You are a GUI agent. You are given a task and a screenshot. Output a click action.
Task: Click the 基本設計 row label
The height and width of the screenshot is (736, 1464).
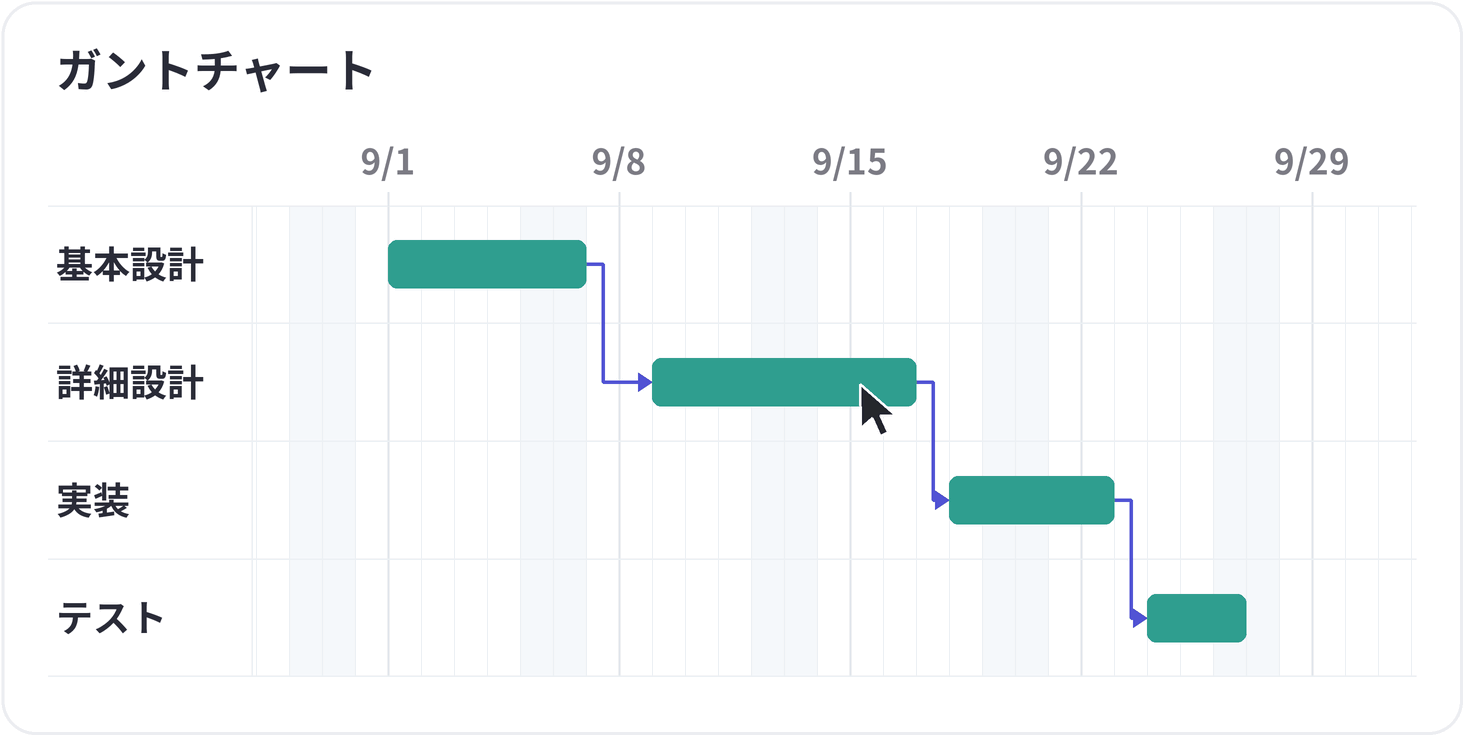coord(130,265)
